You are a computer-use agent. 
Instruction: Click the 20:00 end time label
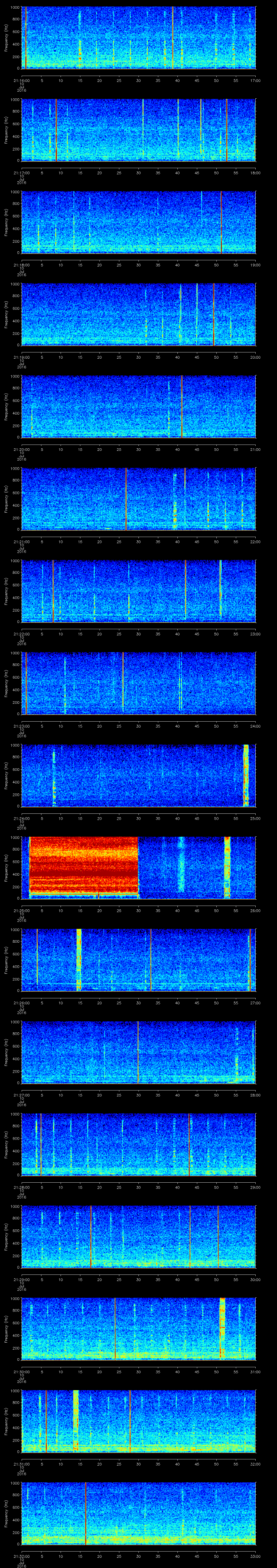[x=255, y=357]
